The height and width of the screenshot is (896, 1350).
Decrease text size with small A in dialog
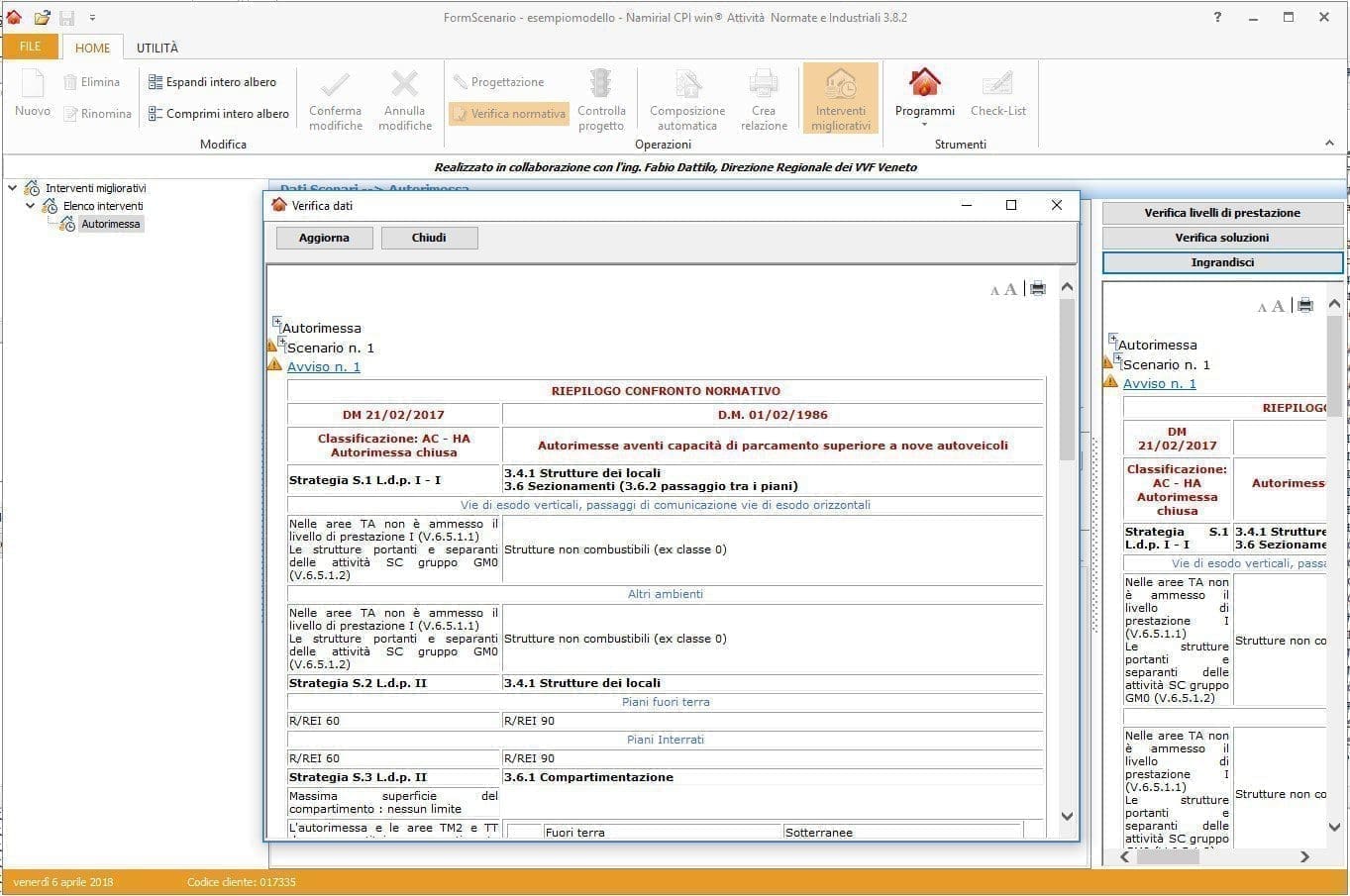[x=994, y=291]
